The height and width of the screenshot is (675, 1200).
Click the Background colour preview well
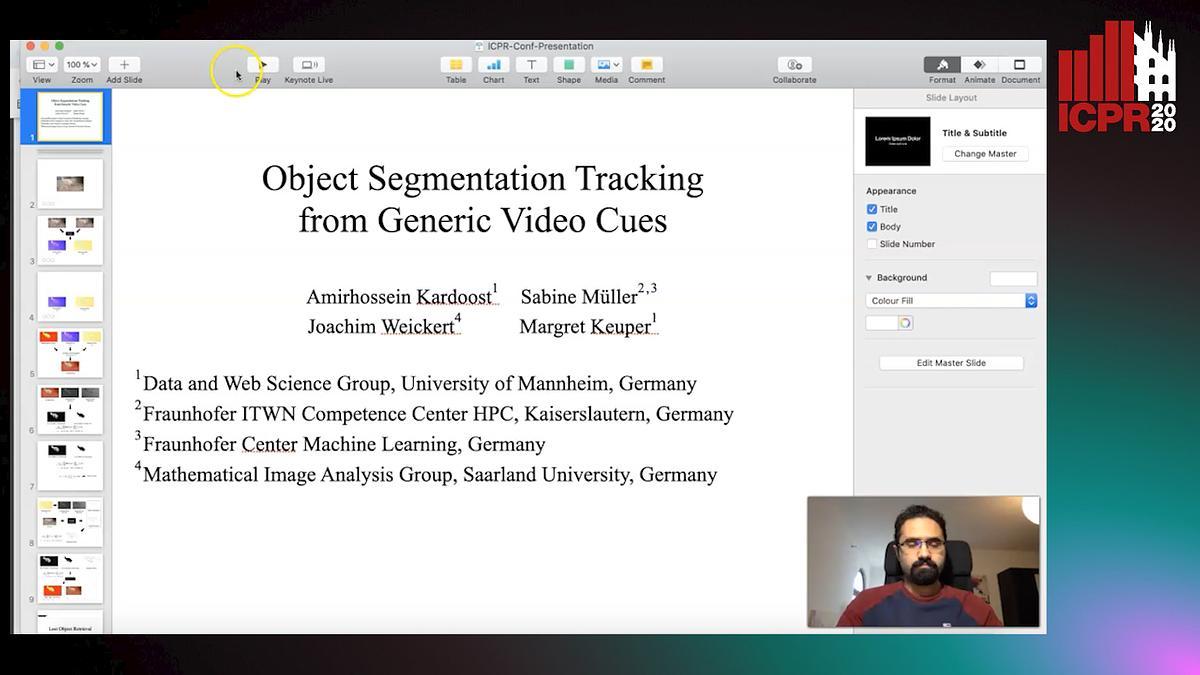pos(1013,279)
